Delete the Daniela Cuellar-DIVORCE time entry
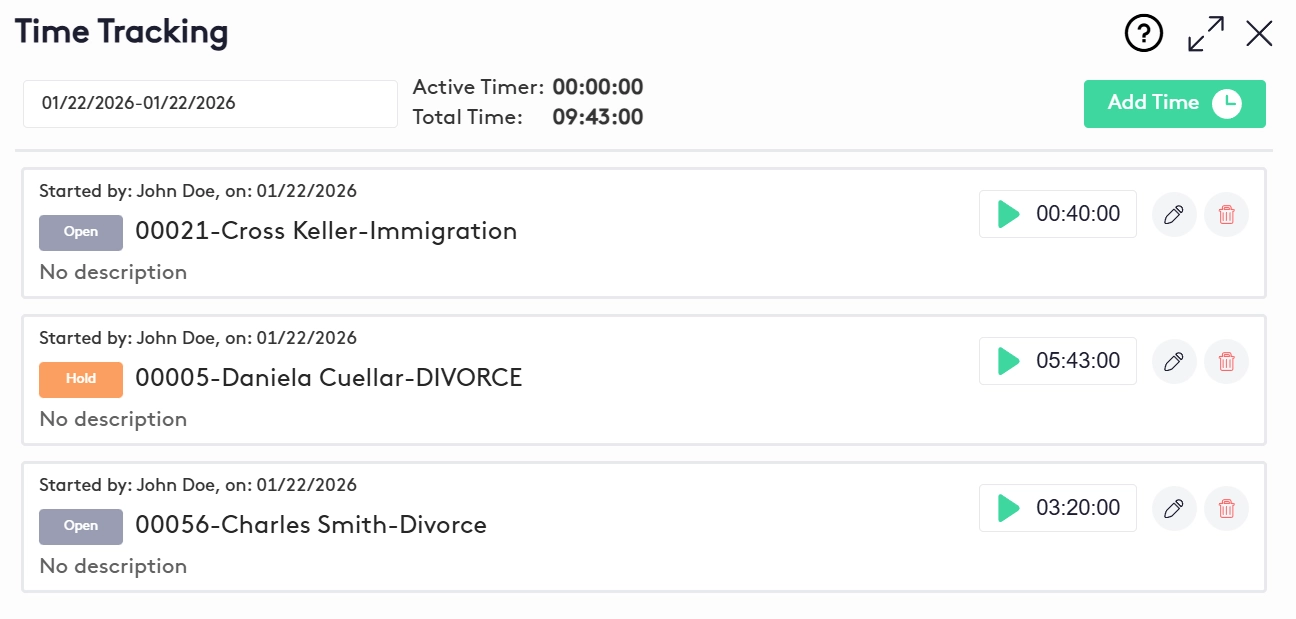Image resolution: width=1296 pixels, height=619 pixels. (x=1226, y=361)
